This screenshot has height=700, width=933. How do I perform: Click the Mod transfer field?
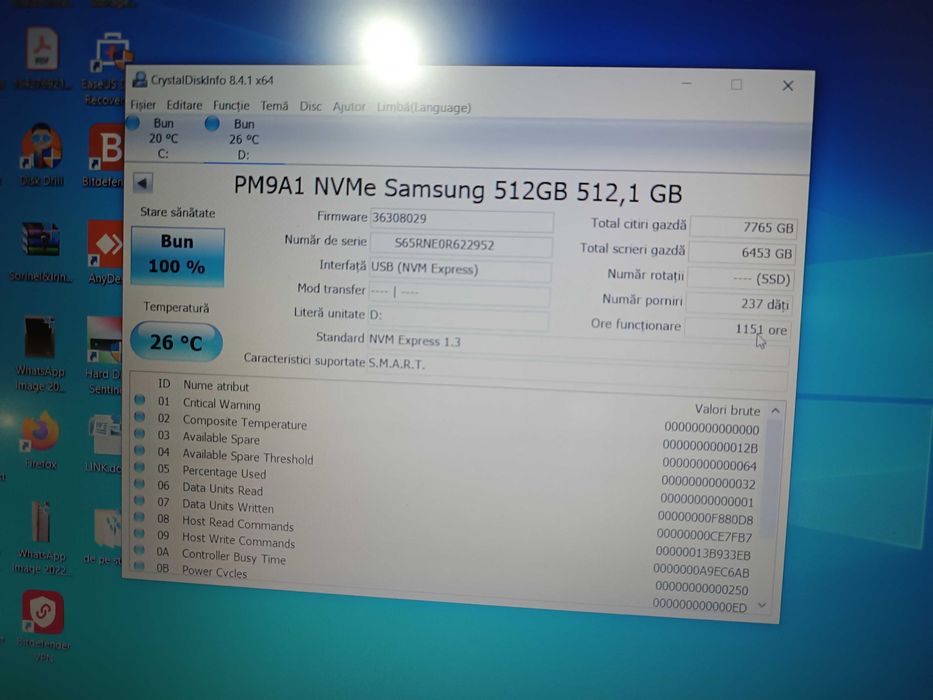click(459, 293)
